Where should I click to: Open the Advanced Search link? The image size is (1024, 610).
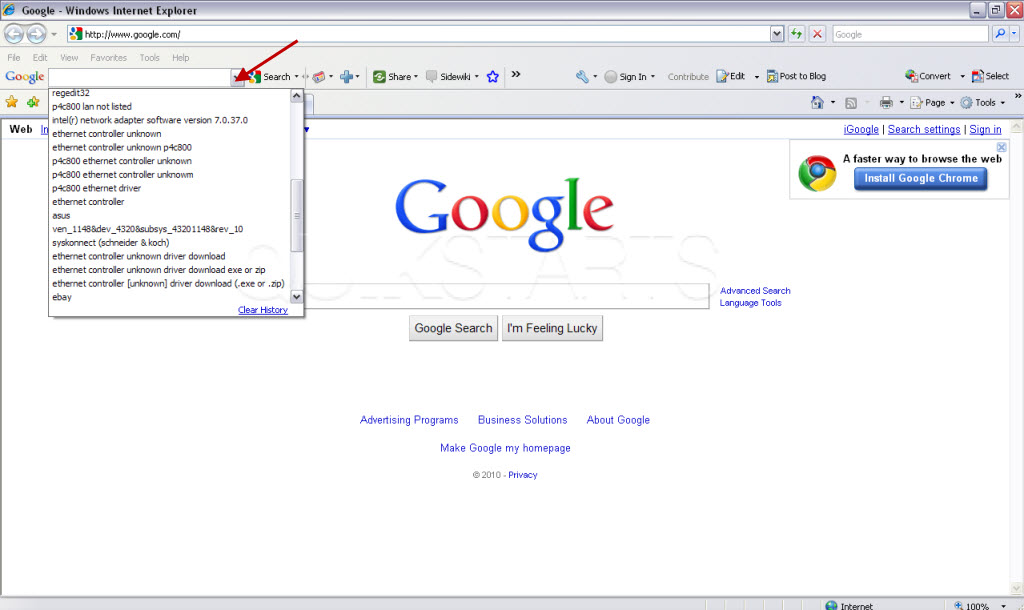(x=755, y=291)
